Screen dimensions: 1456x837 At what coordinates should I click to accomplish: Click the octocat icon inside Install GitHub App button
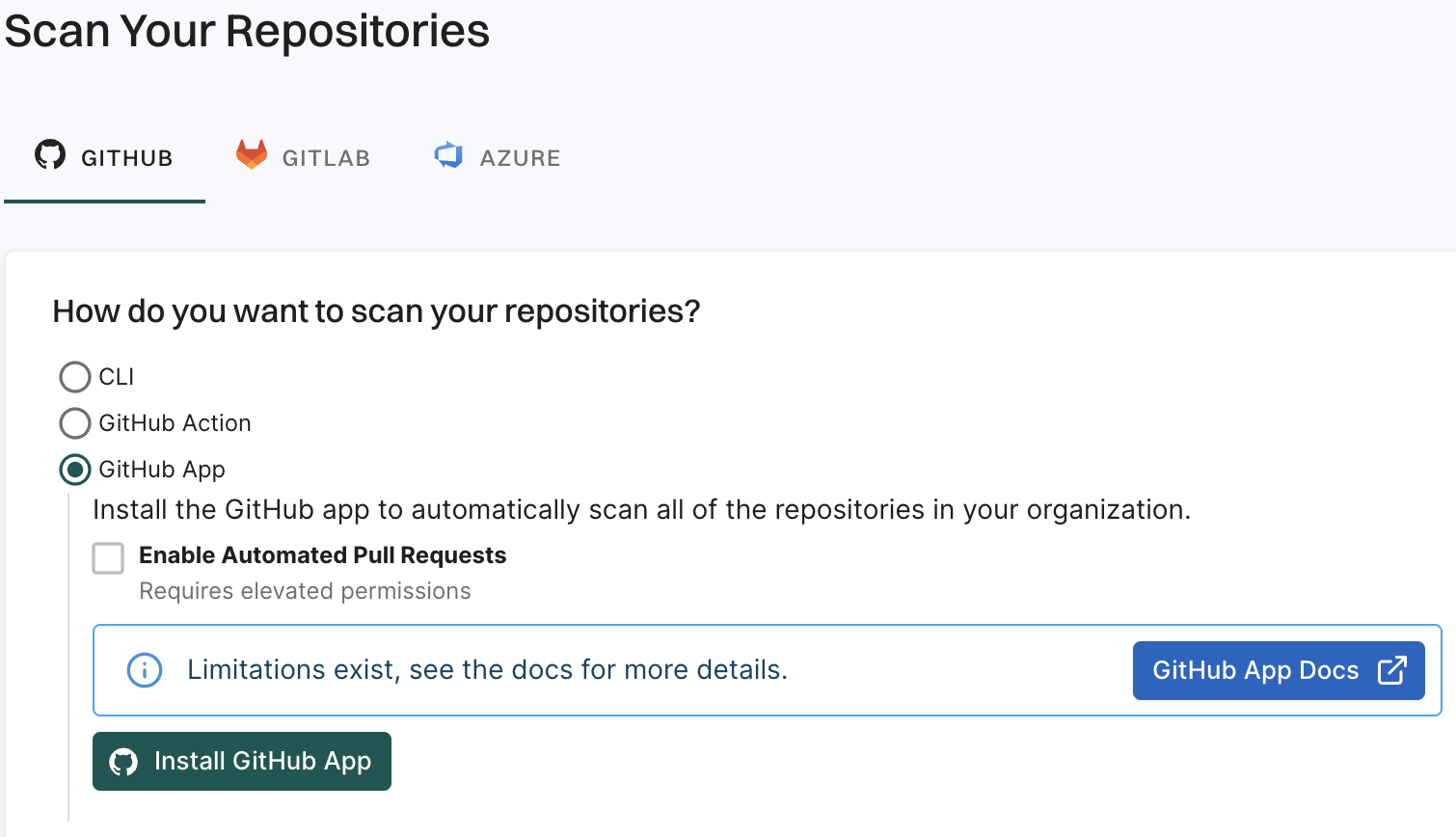(x=123, y=761)
